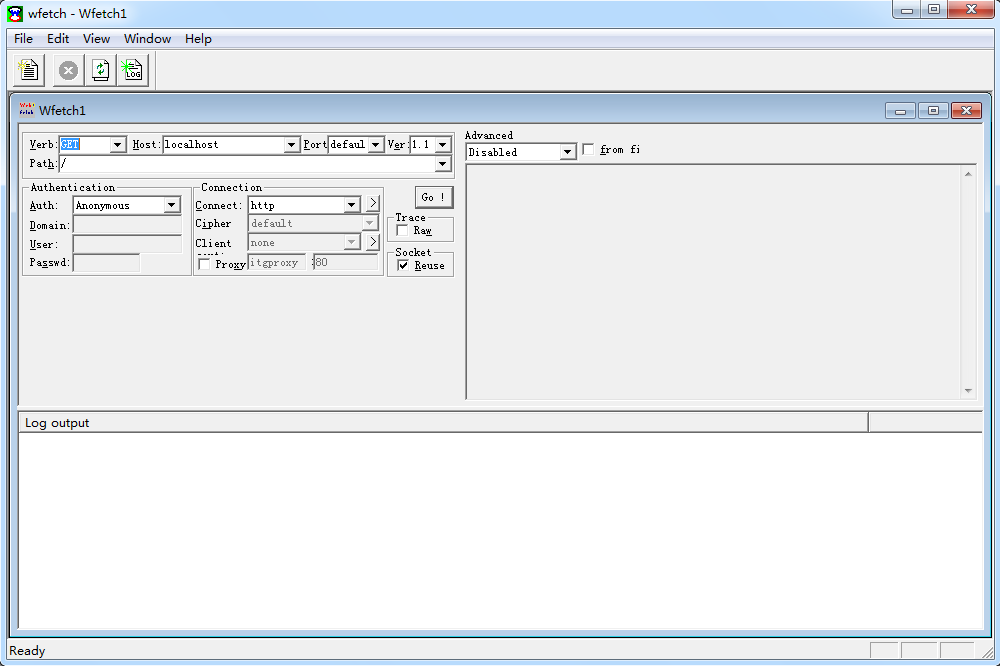Click inside the Log output pane
This screenshot has height=666, width=1000.
(x=501, y=531)
